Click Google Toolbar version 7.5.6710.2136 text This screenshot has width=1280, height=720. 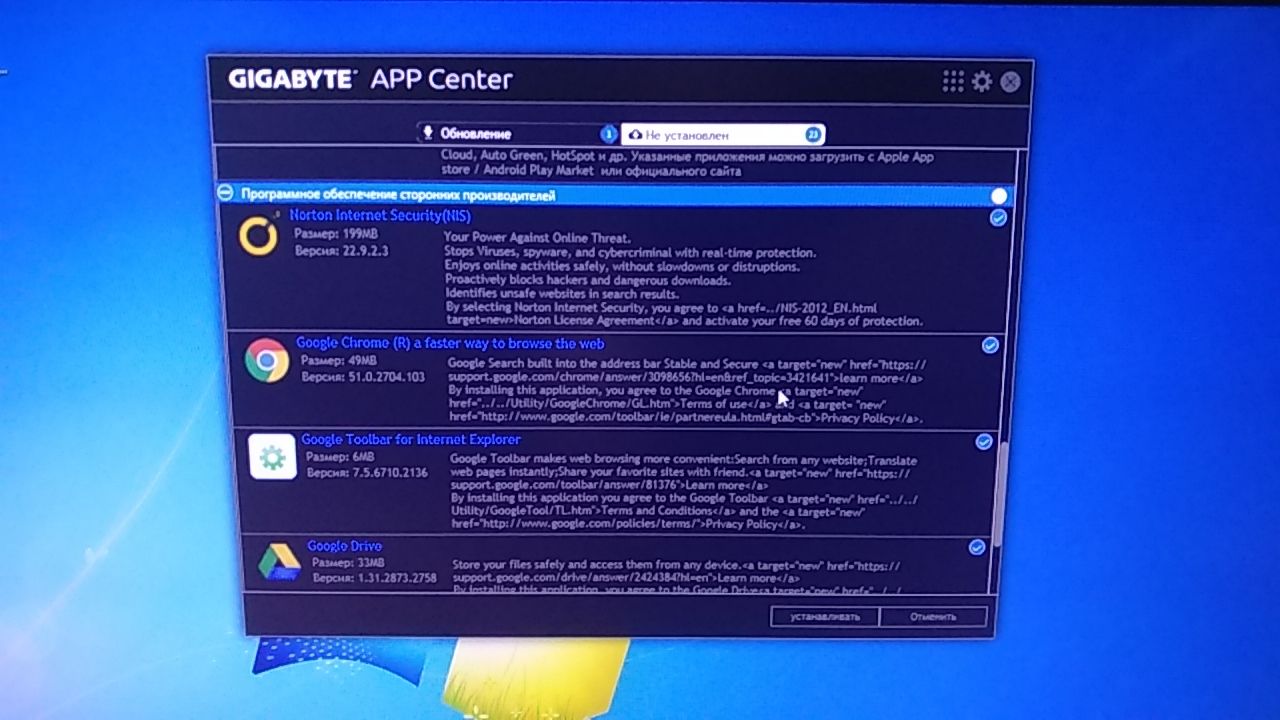click(x=367, y=473)
